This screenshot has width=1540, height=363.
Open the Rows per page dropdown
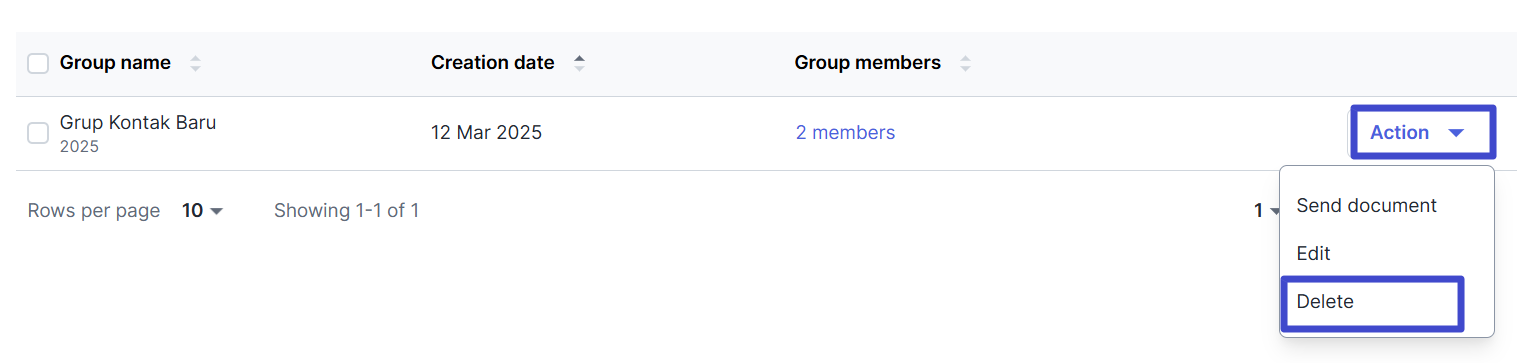[203, 211]
